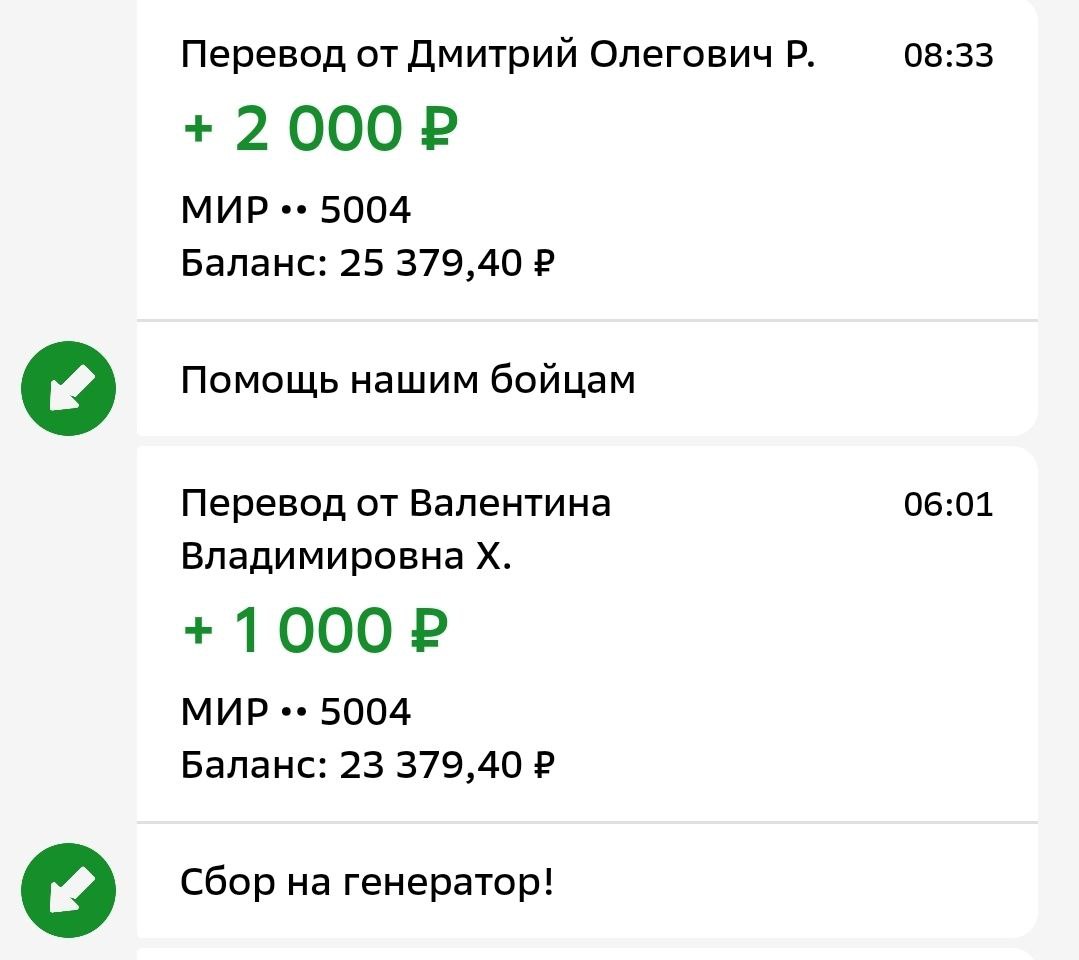Viewport: 1079px width, 960px height.
Task: Tap the green incoming arrow beside Сбор на генератор
Action: click(68, 890)
